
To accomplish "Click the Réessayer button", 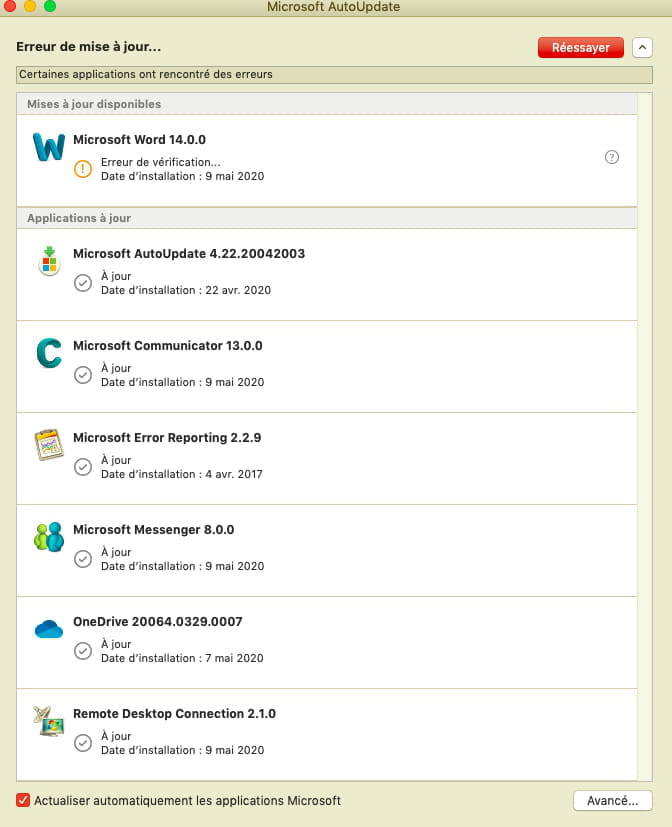I will [581, 47].
